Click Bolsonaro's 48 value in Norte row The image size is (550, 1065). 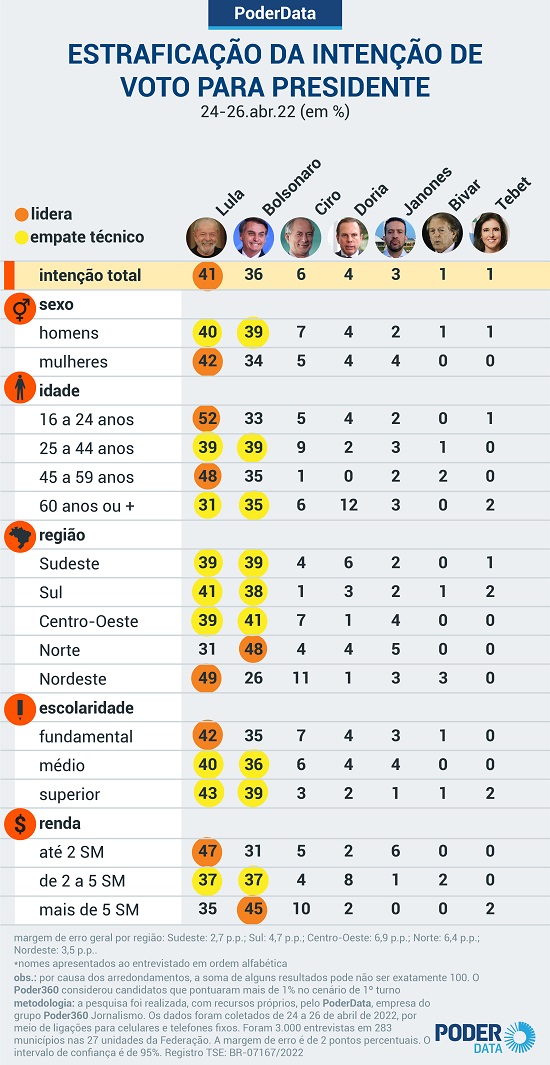pos(253,650)
